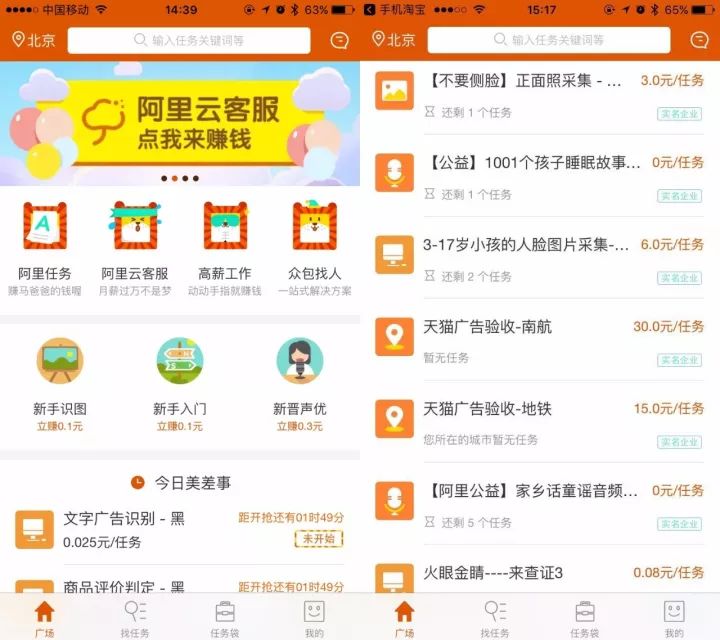
Task: Open the 【公益】1001个孩子睡眠故事 task
Action: coord(540,177)
